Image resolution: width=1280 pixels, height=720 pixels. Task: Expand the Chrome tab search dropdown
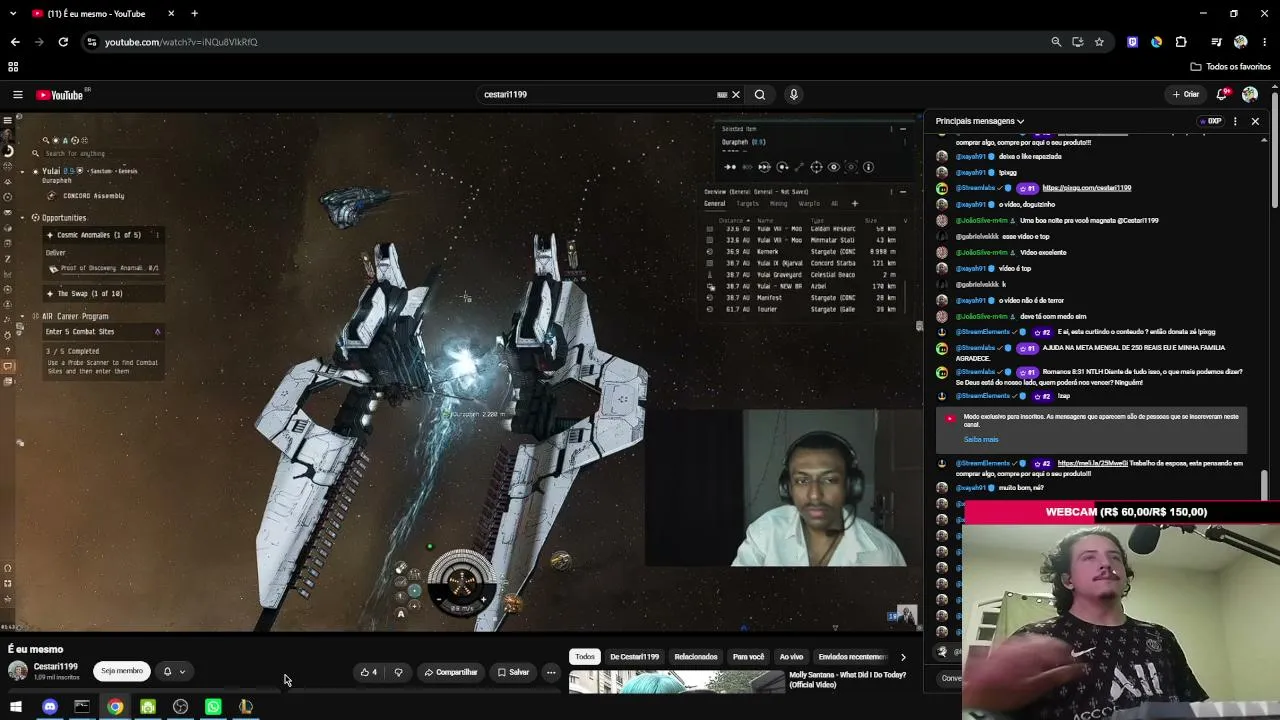[x=13, y=14]
